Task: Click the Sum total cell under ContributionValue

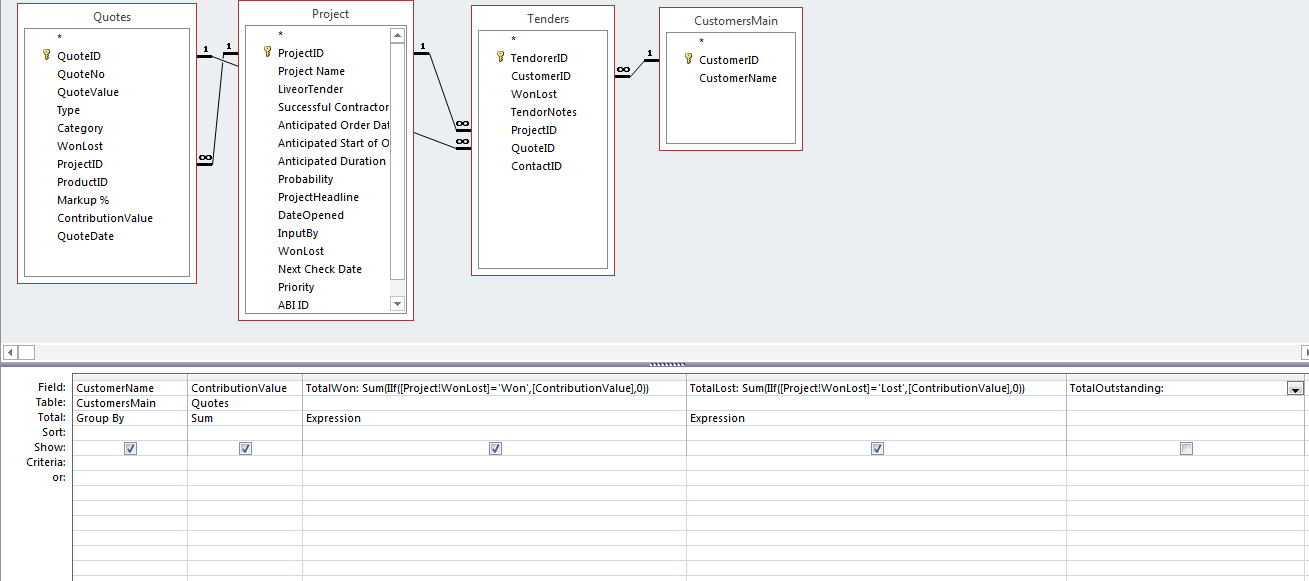Action: click(x=245, y=418)
